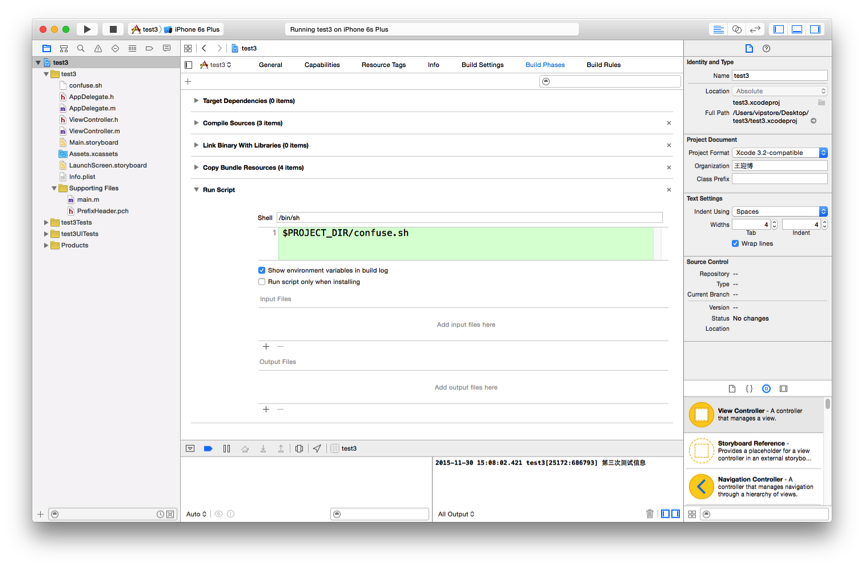Toggle the project and targets list sidebar
Viewport: 864px width, 568px height.
tap(188, 65)
